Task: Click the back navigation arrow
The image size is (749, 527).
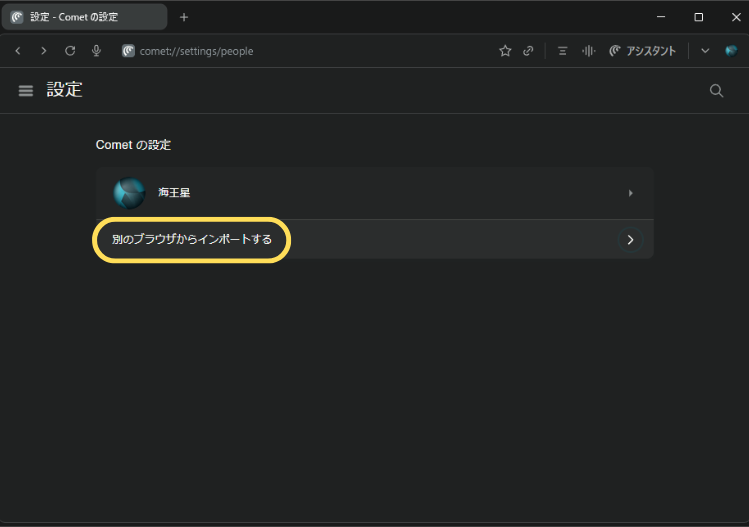Action: 18,51
